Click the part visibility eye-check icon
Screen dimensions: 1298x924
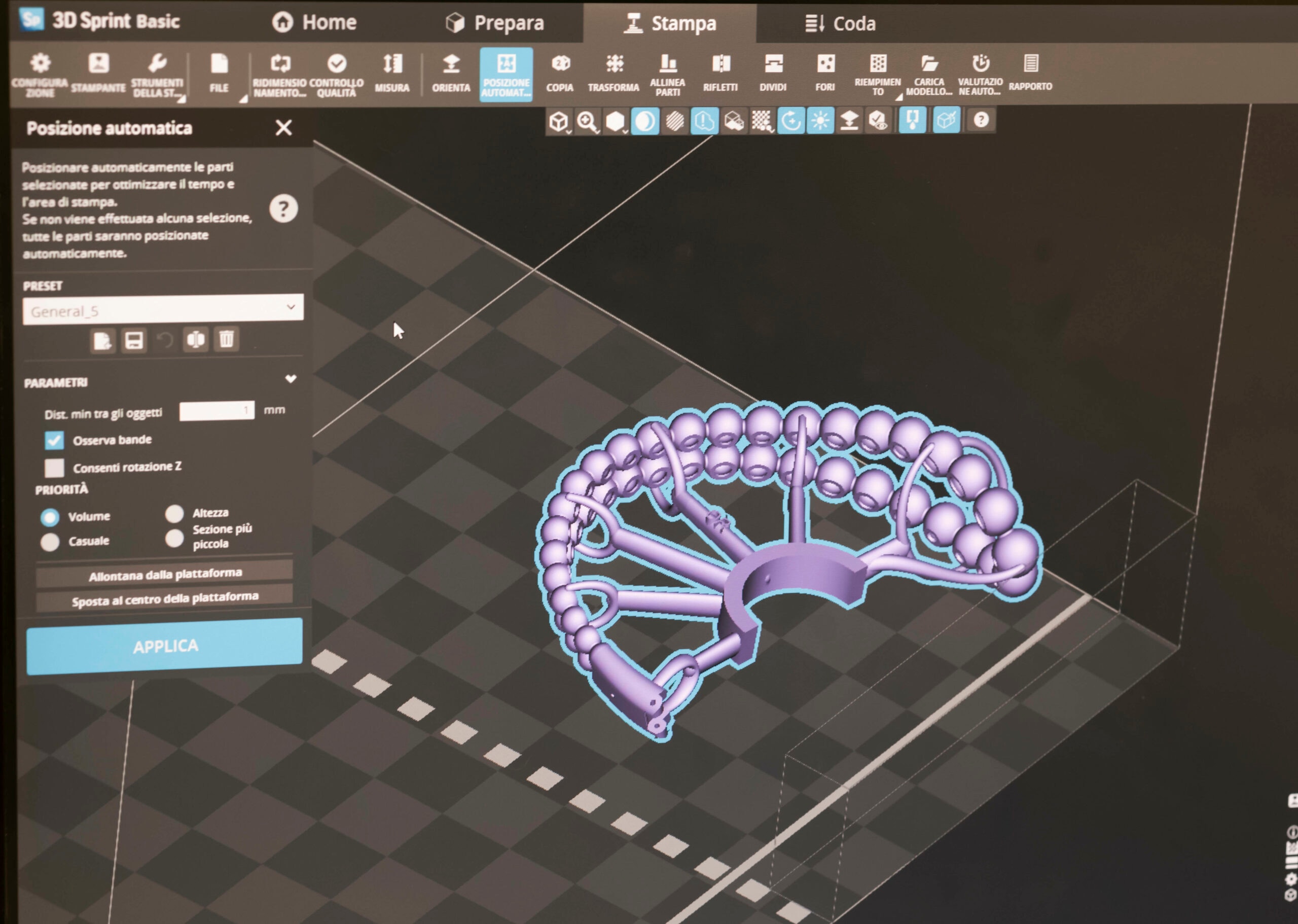click(x=878, y=121)
